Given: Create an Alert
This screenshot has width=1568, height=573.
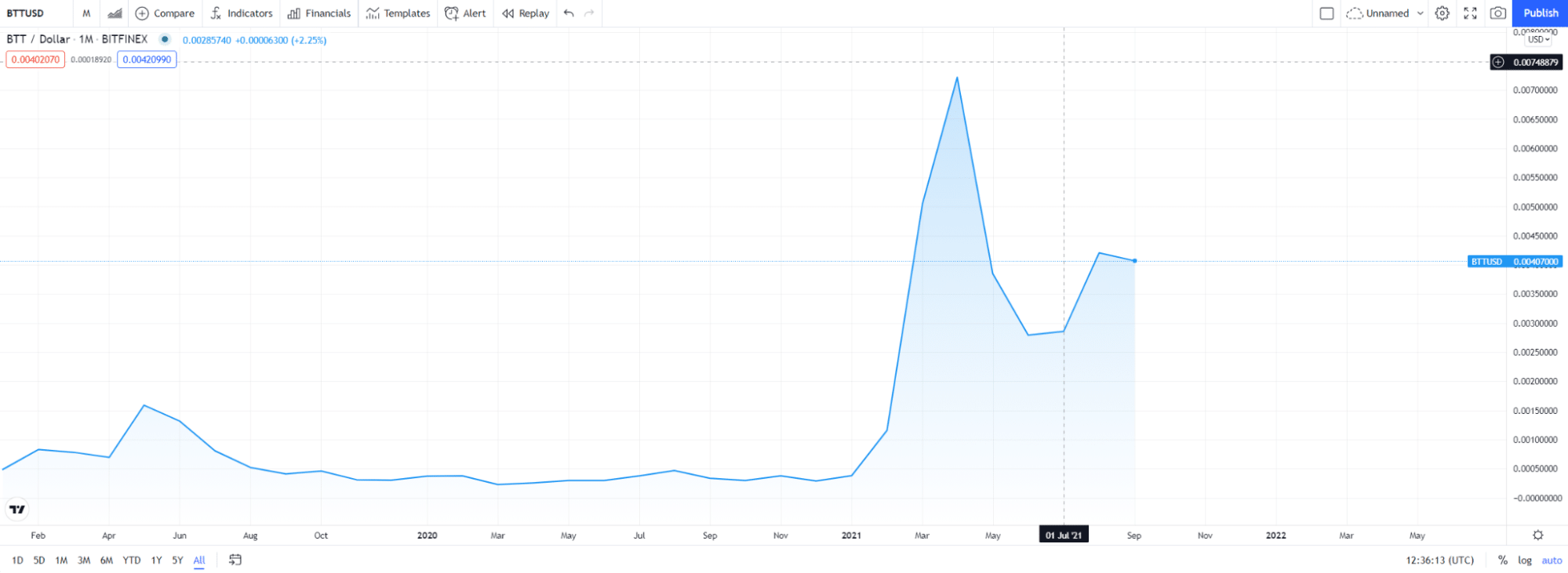Looking at the screenshot, I should 466,13.
